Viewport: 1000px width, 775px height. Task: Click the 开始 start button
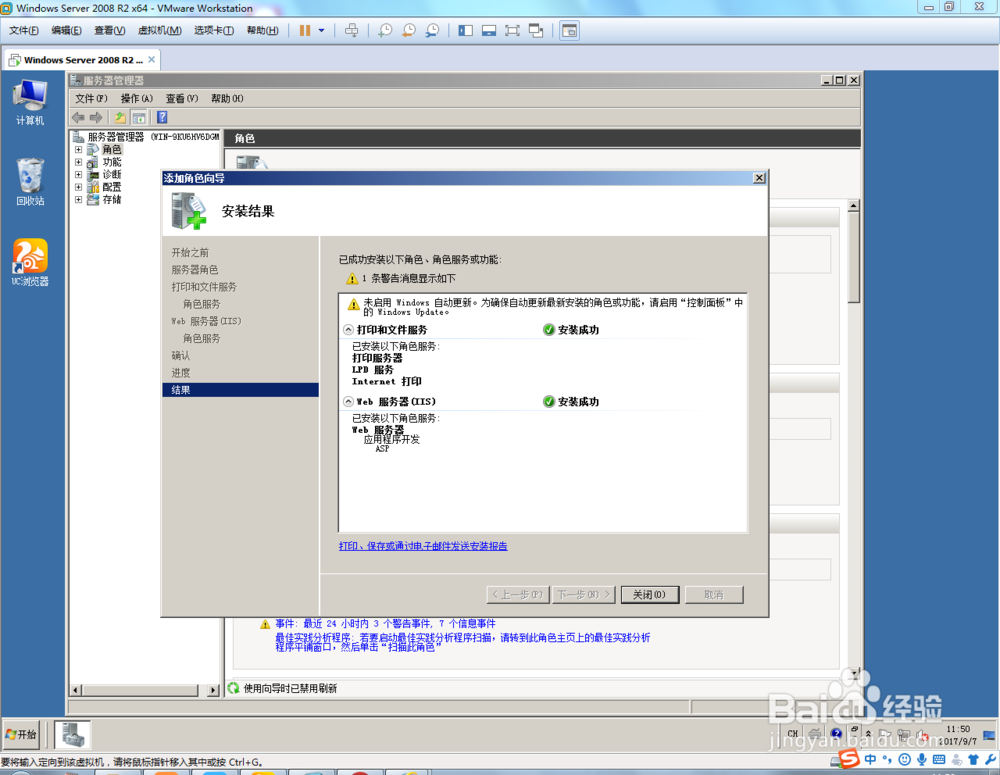21,735
